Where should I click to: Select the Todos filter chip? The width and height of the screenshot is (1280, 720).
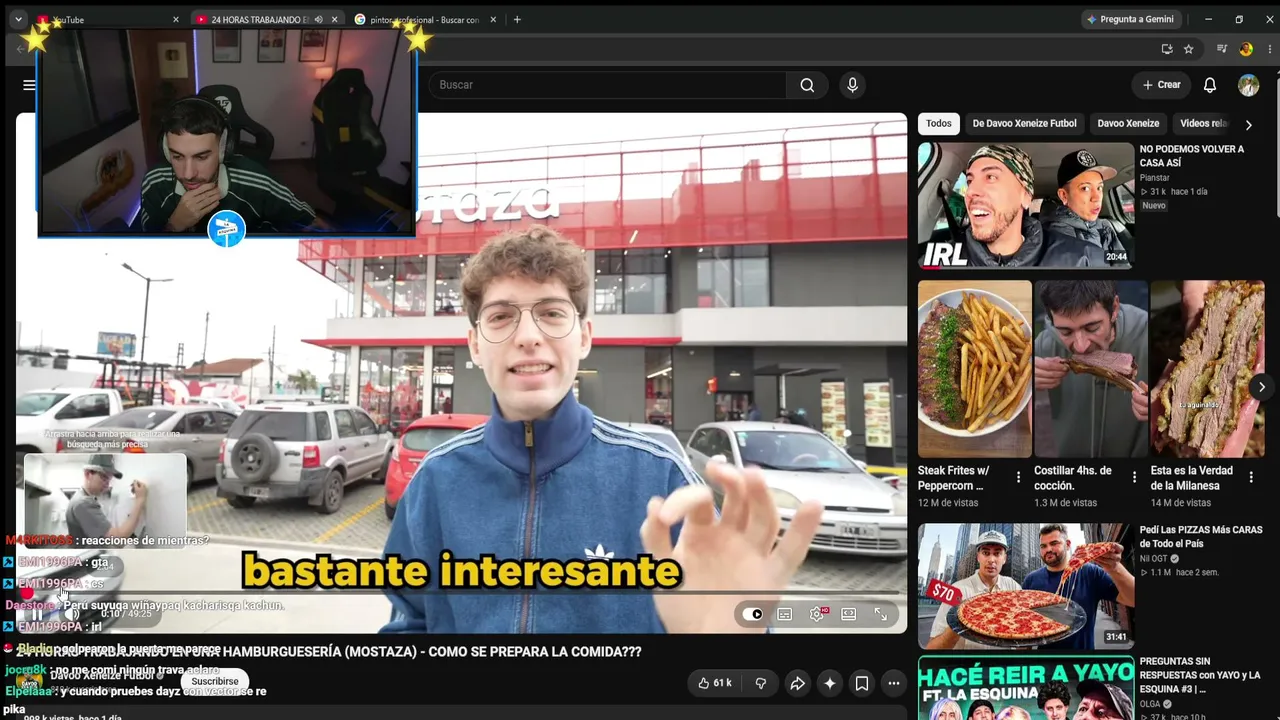point(939,124)
